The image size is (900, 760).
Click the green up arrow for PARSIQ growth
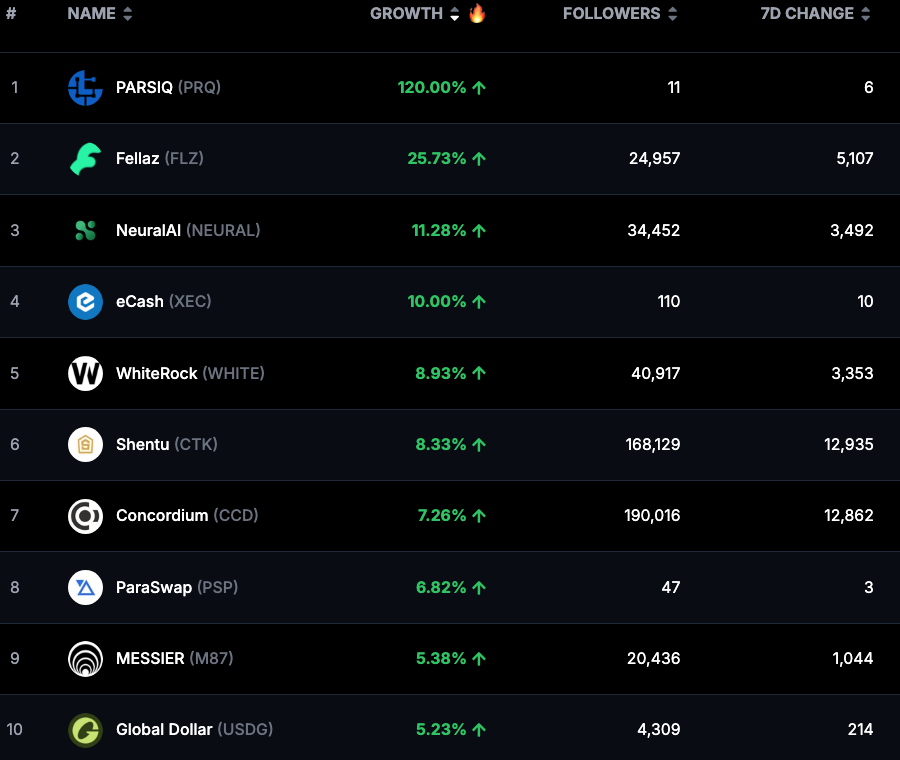(x=479, y=87)
